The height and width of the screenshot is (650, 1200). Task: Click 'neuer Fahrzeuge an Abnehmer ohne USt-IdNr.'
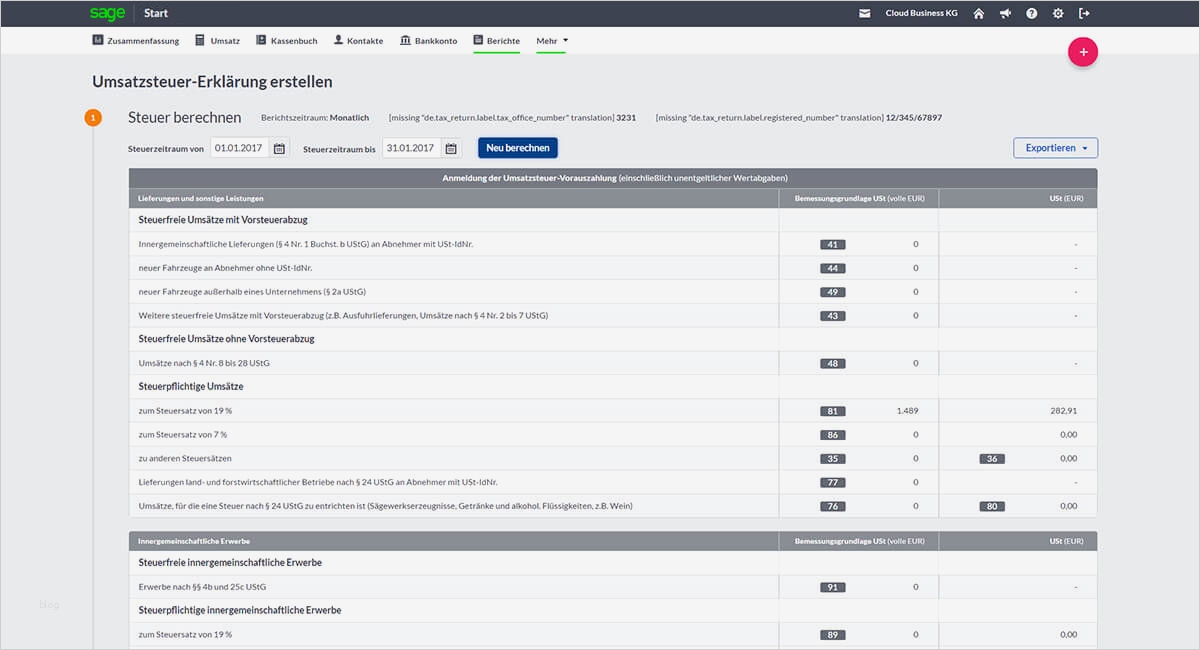click(x=224, y=268)
